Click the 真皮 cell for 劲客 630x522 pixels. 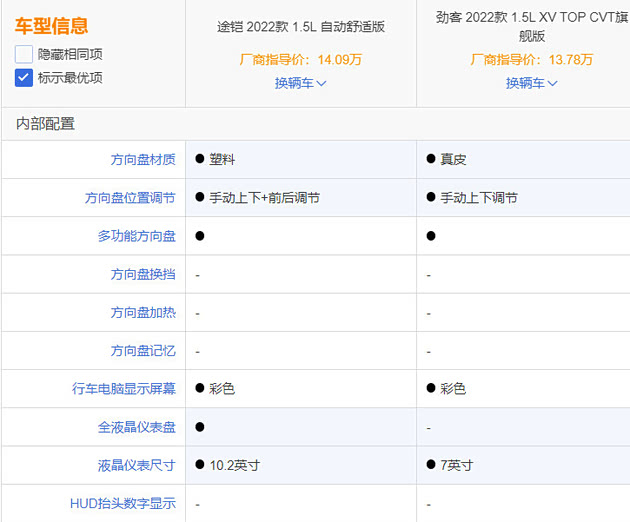(453, 159)
